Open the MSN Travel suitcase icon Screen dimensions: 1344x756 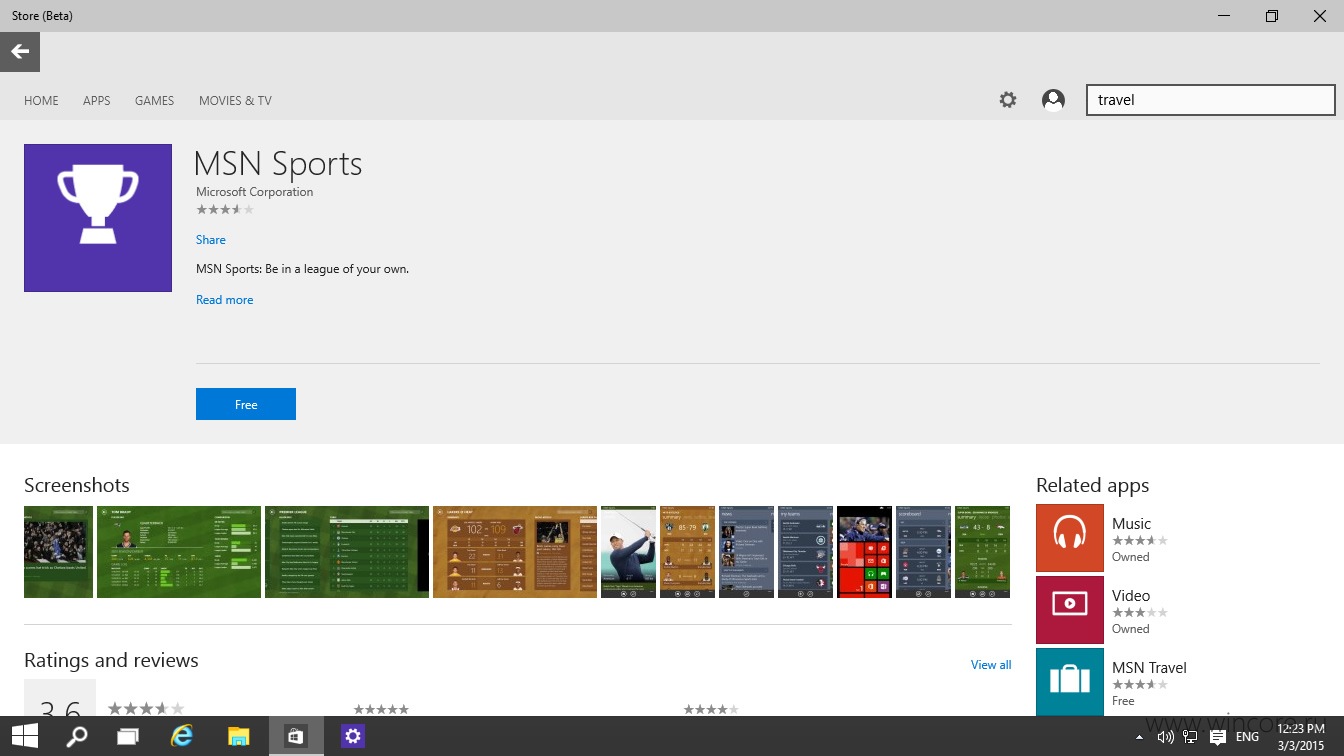(x=1070, y=682)
